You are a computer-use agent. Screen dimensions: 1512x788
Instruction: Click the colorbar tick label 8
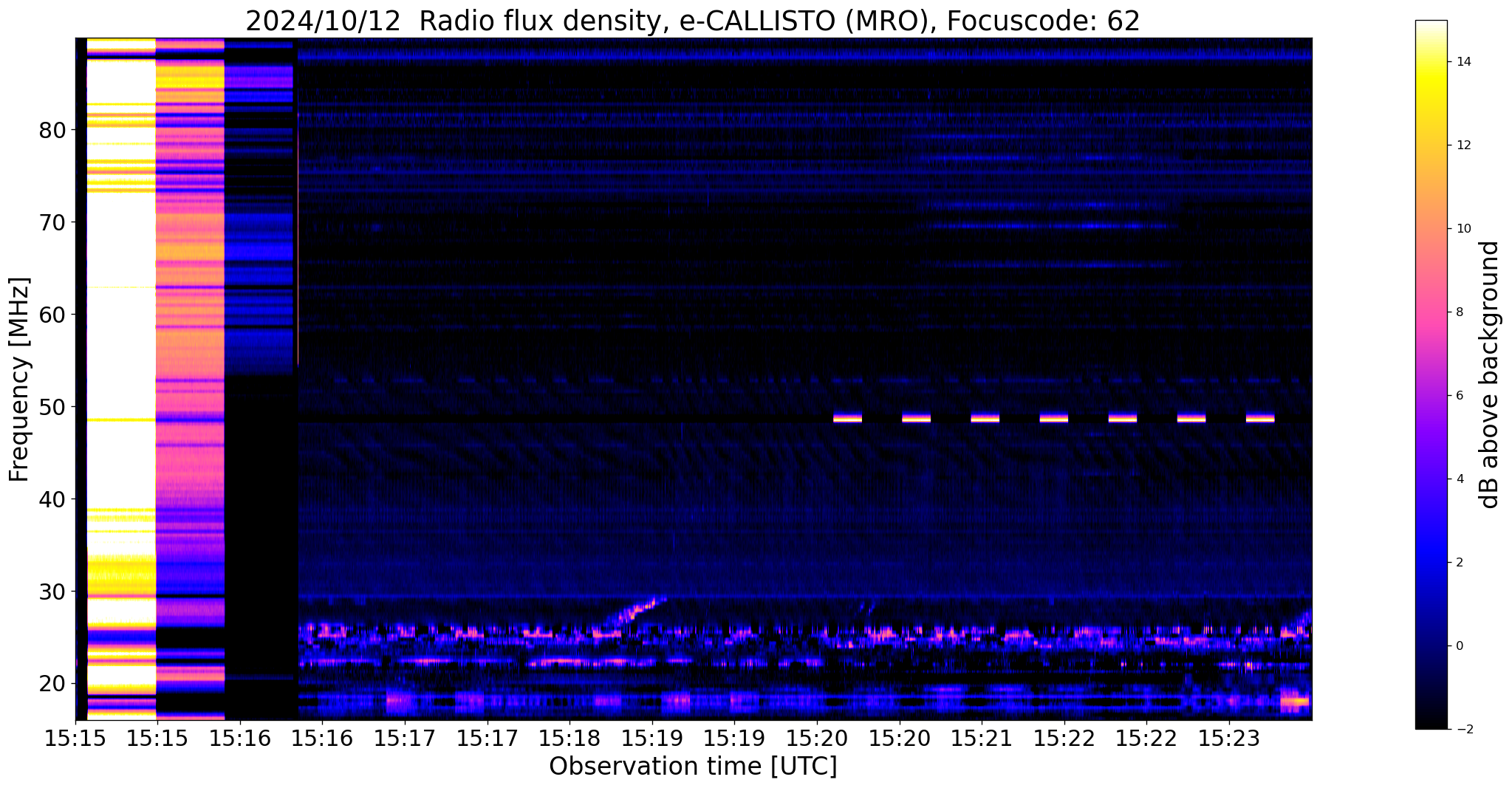click(1459, 312)
